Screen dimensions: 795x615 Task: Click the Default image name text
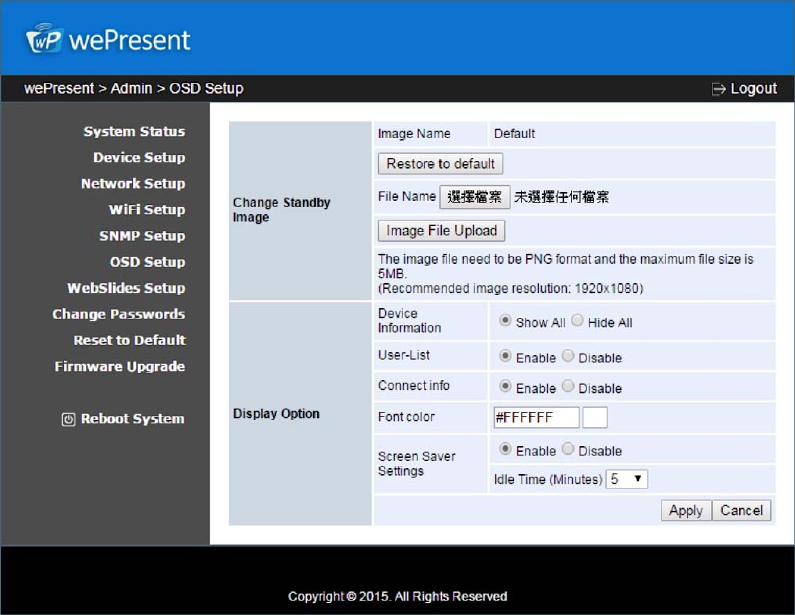514,134
